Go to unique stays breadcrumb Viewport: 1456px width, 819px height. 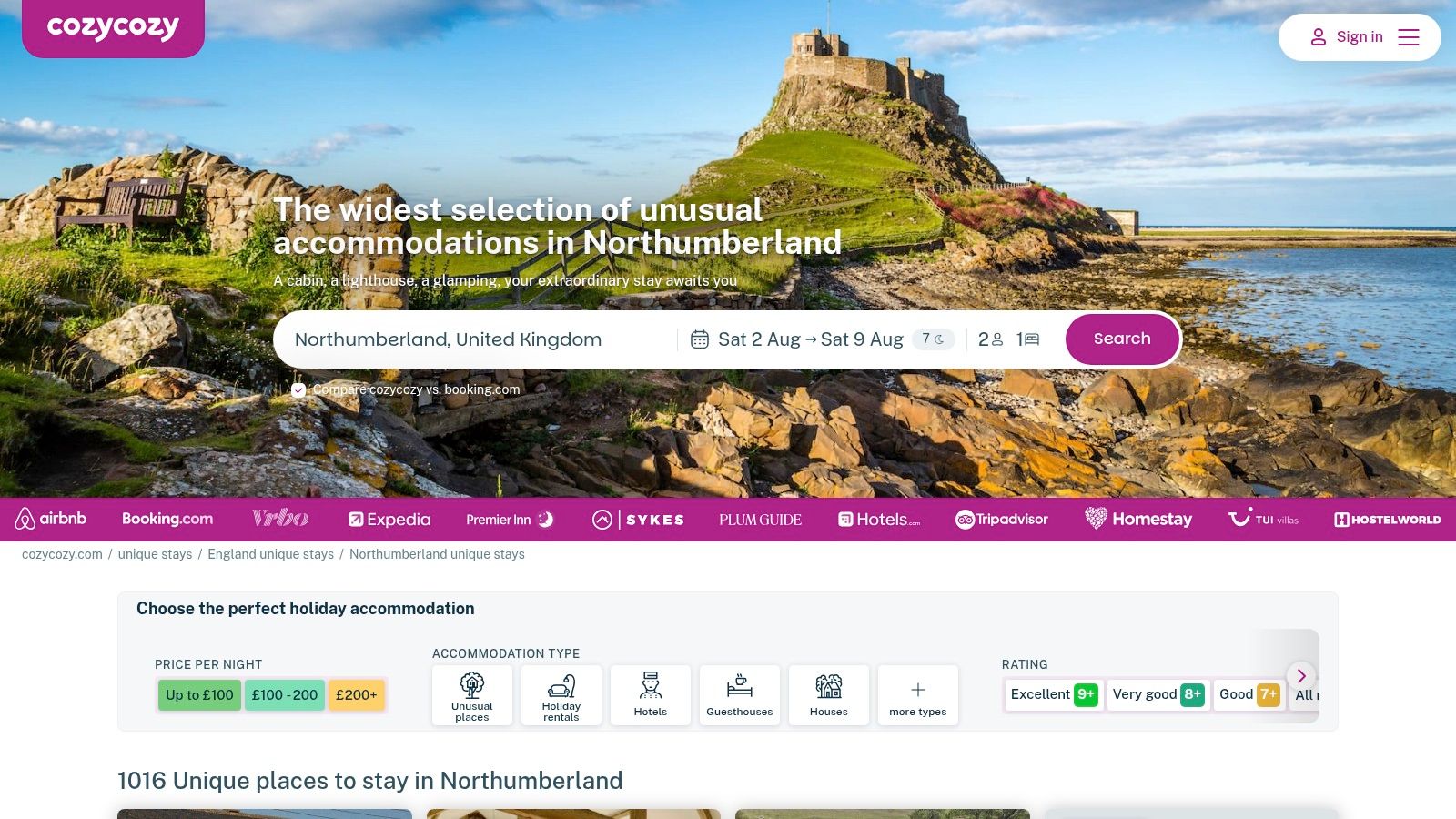(155, 554)
